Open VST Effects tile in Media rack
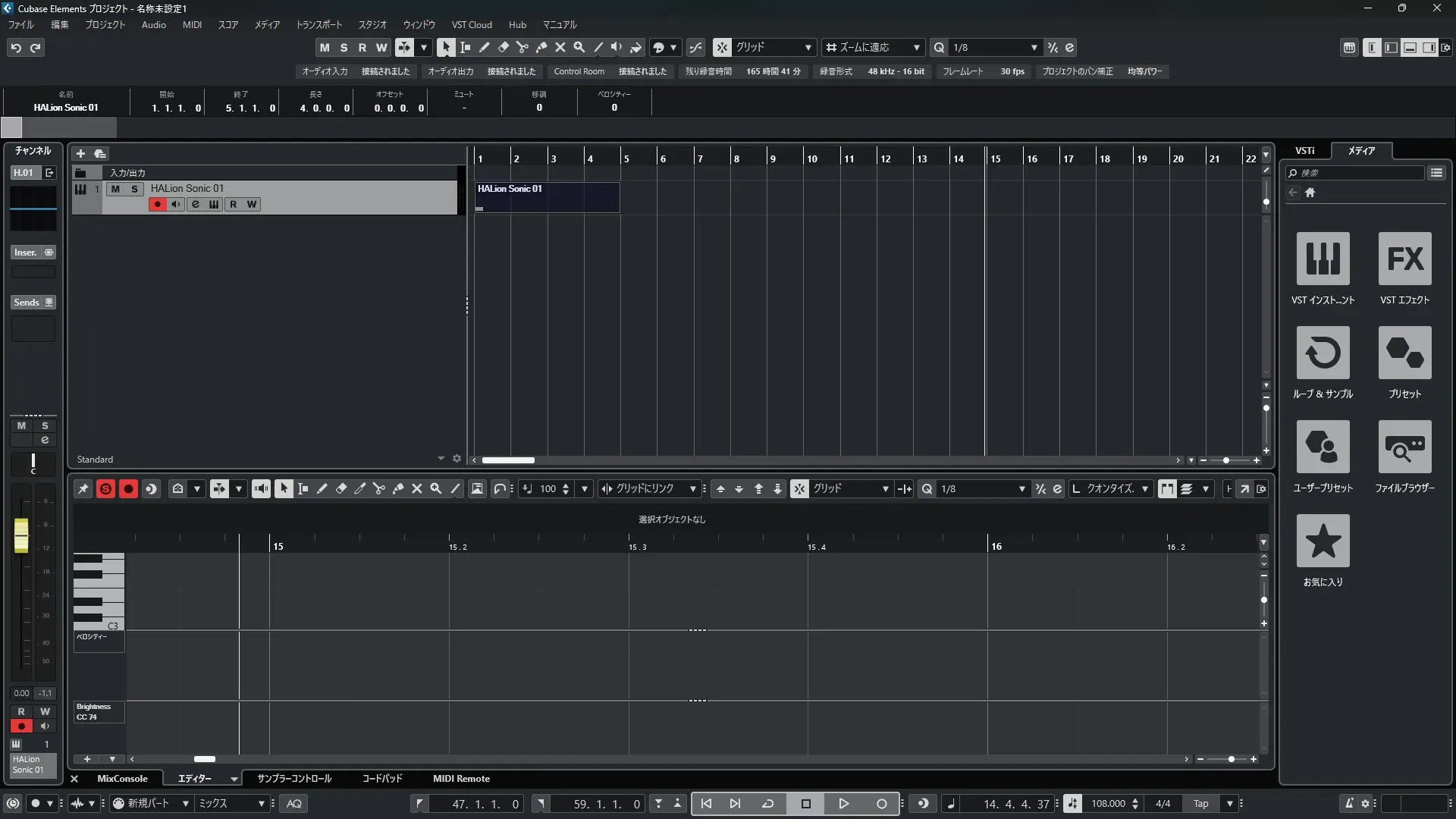1456x819 pixels. click(1404, 259)
